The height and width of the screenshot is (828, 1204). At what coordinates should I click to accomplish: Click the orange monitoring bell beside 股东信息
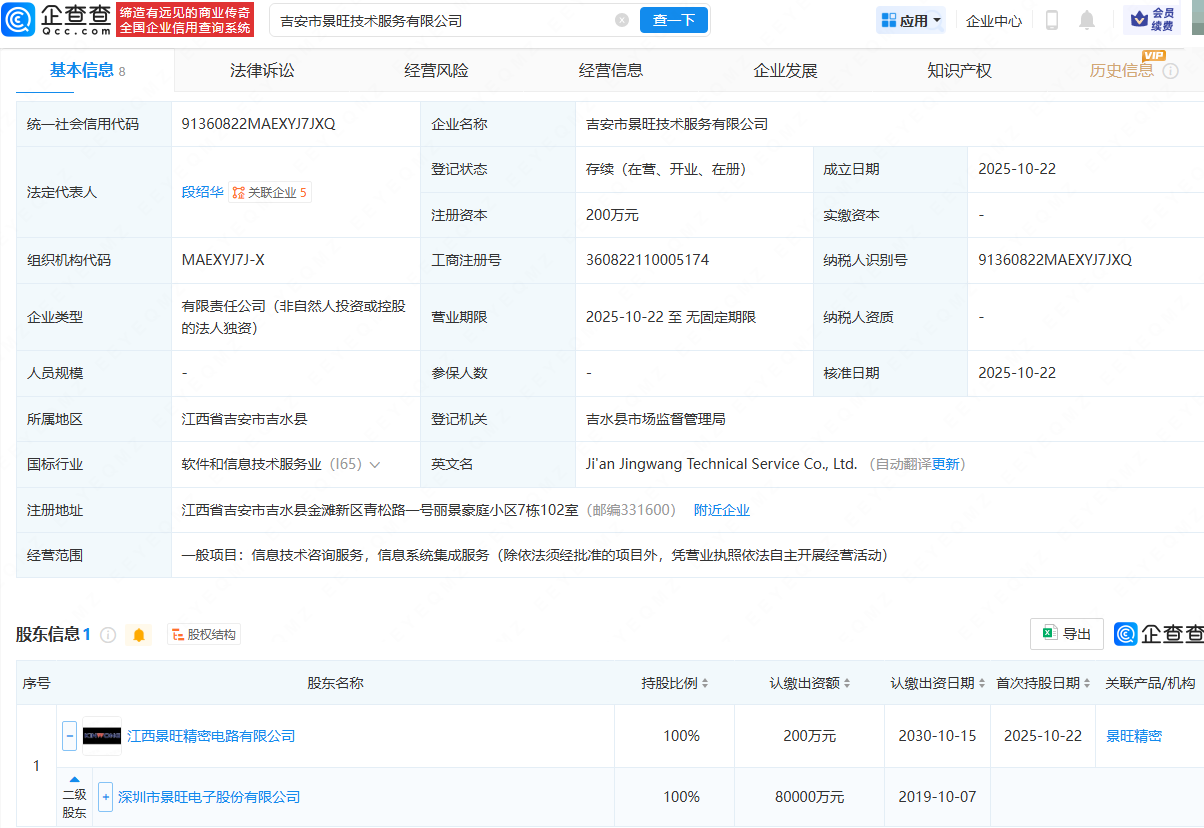click(138, 634)
